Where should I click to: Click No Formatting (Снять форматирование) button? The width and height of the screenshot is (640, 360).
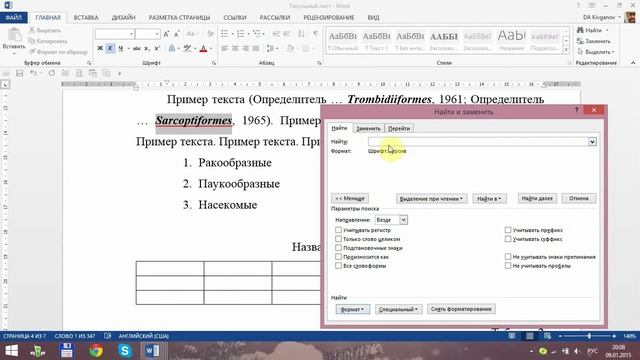point(461,309)
